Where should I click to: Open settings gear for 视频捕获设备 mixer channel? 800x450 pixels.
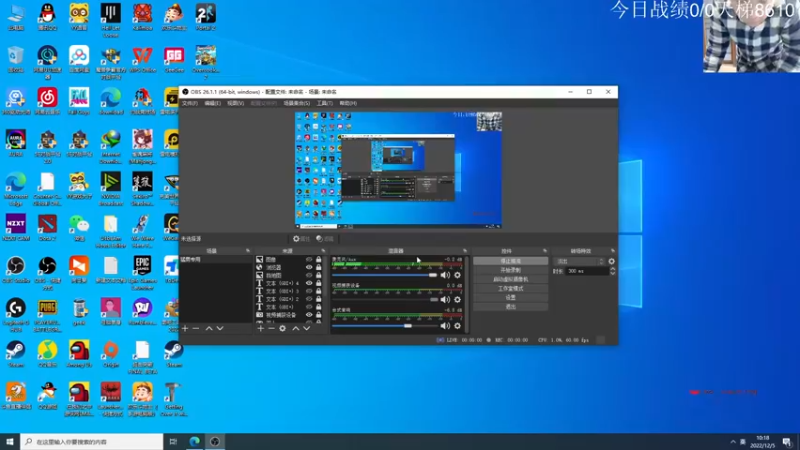(x=458, y=299)
